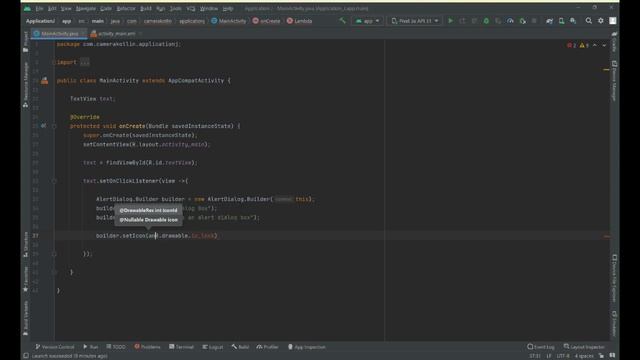The height and width of the screenshot is (360, 640).
Task: Click the Application breadcrumb in navigation bar
Action: (x=40, y=21)
